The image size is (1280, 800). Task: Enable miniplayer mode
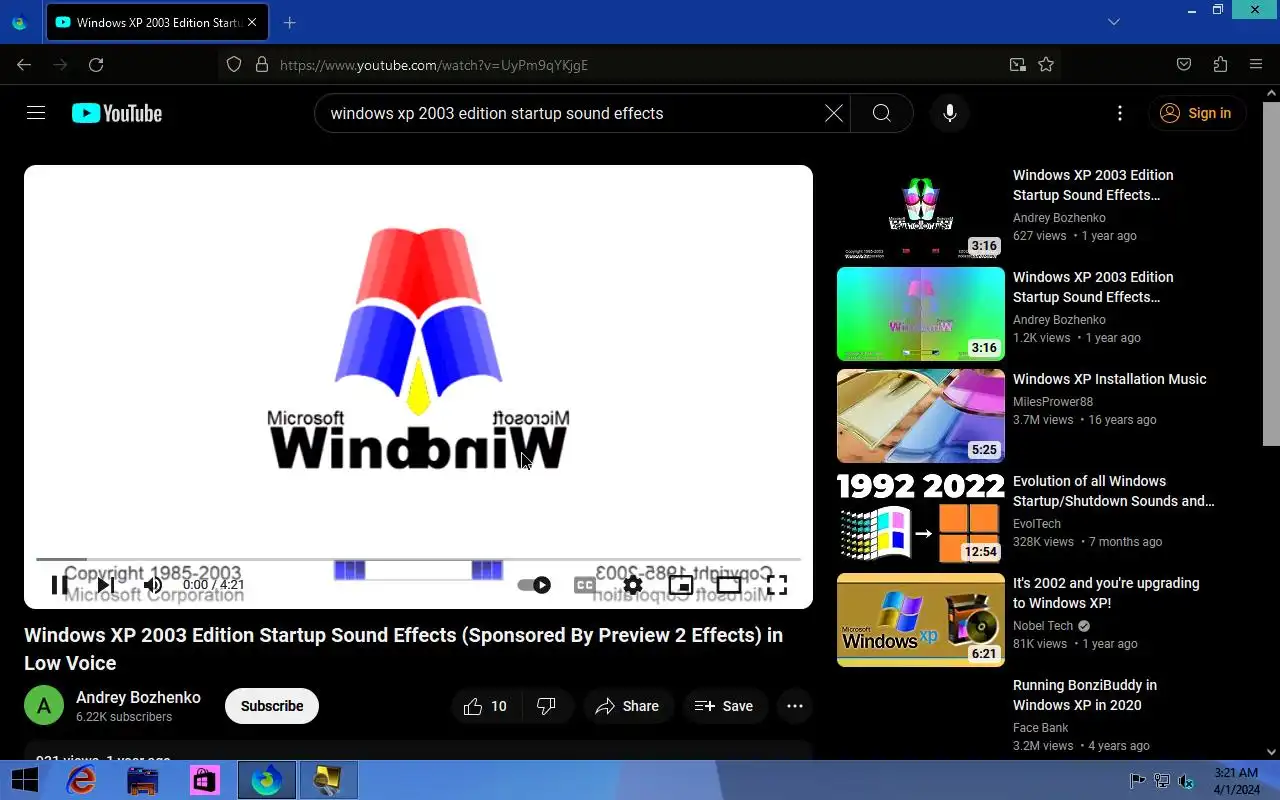click(x=681, y=585)
